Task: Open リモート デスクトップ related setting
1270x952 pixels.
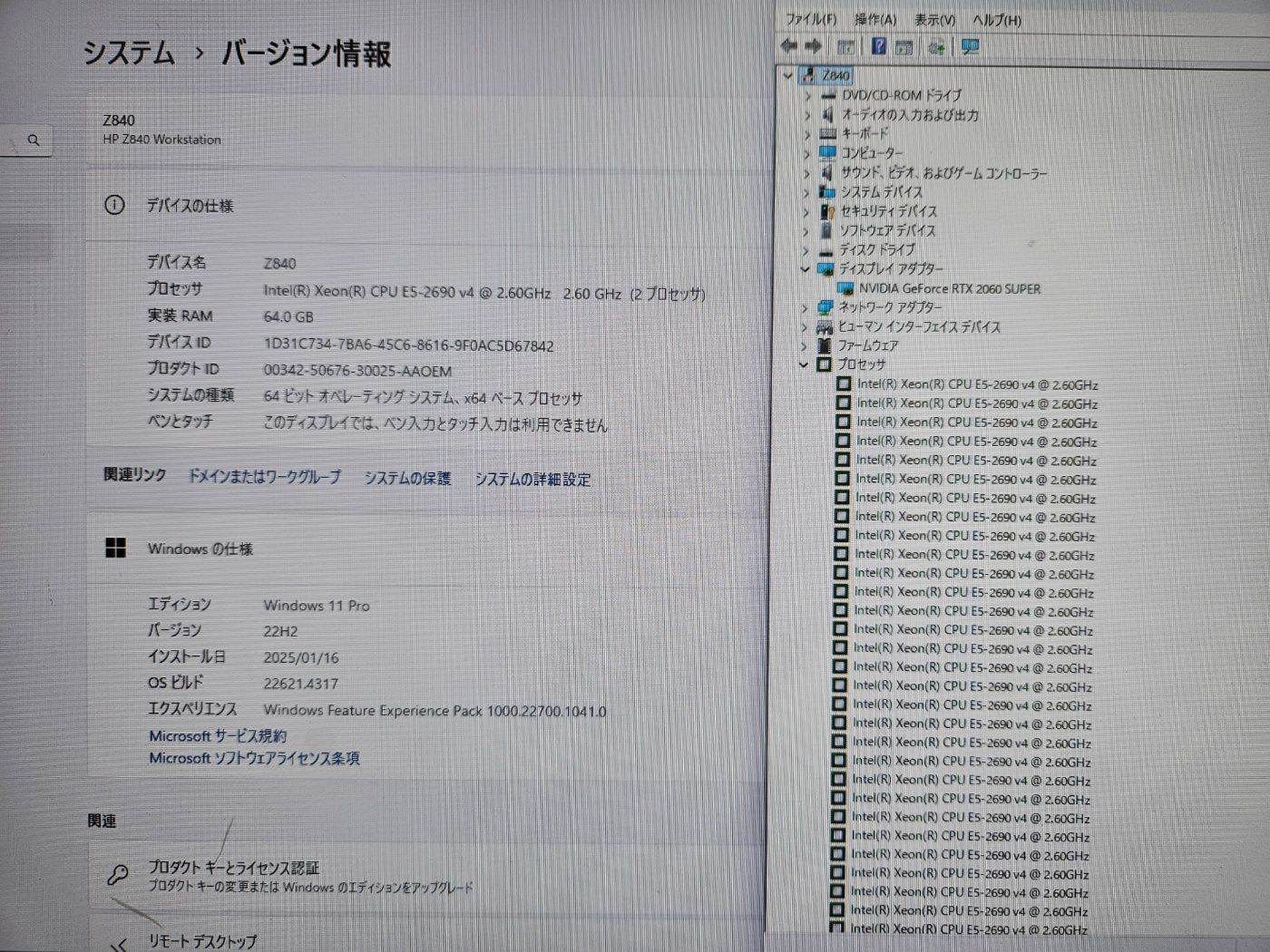Action: tap(426, 938)
